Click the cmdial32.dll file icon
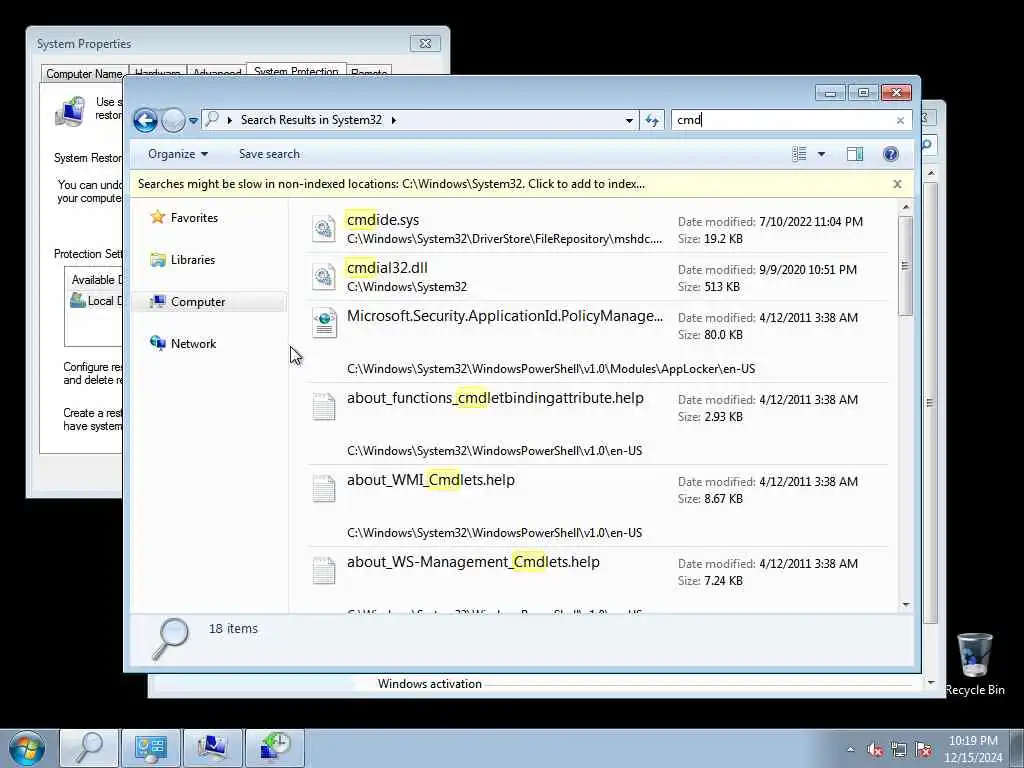The image size is (1024, 768). click(x=324, y=276)
